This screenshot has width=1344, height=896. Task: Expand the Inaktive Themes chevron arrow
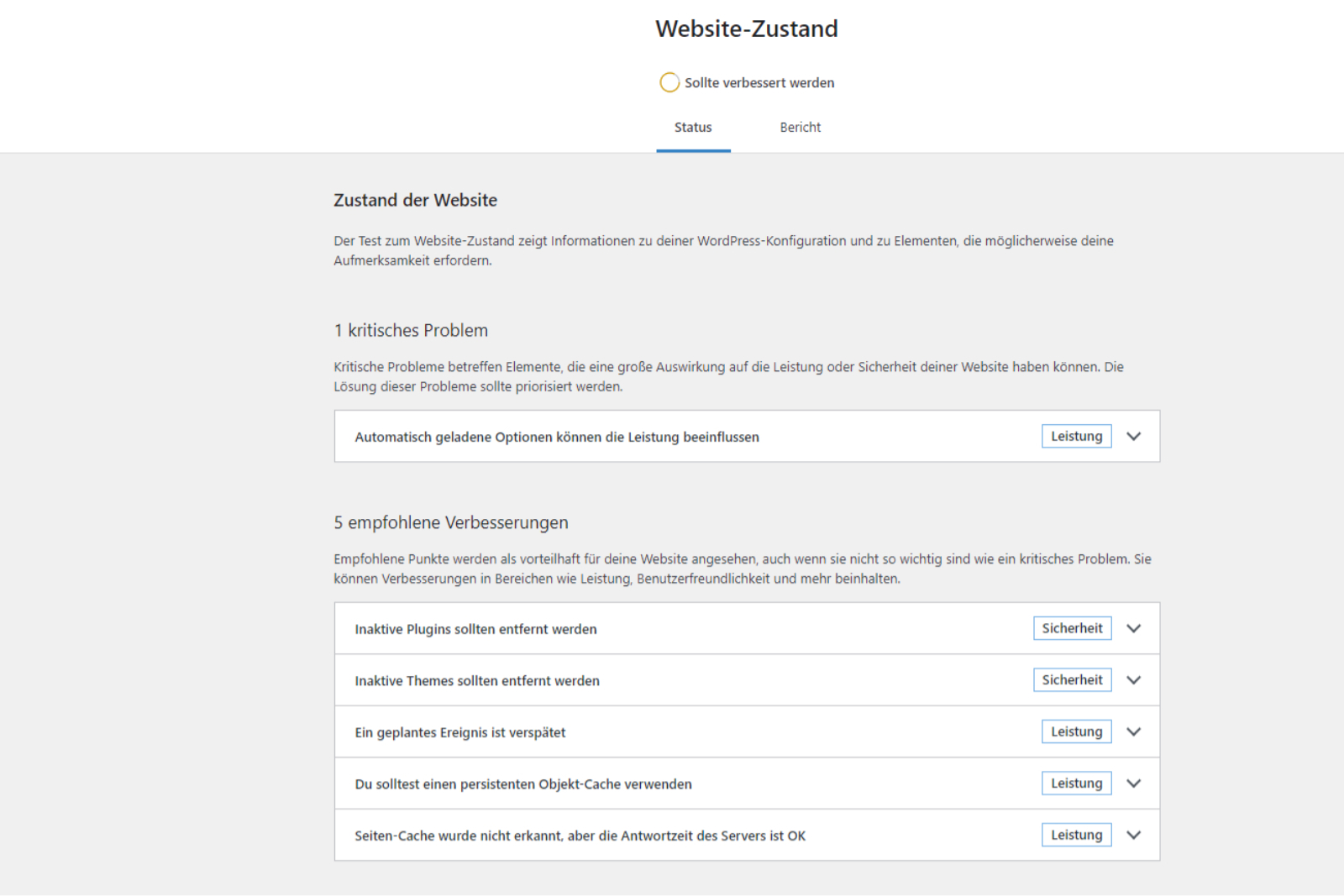pyautogui.click(x=1133, y=680)
